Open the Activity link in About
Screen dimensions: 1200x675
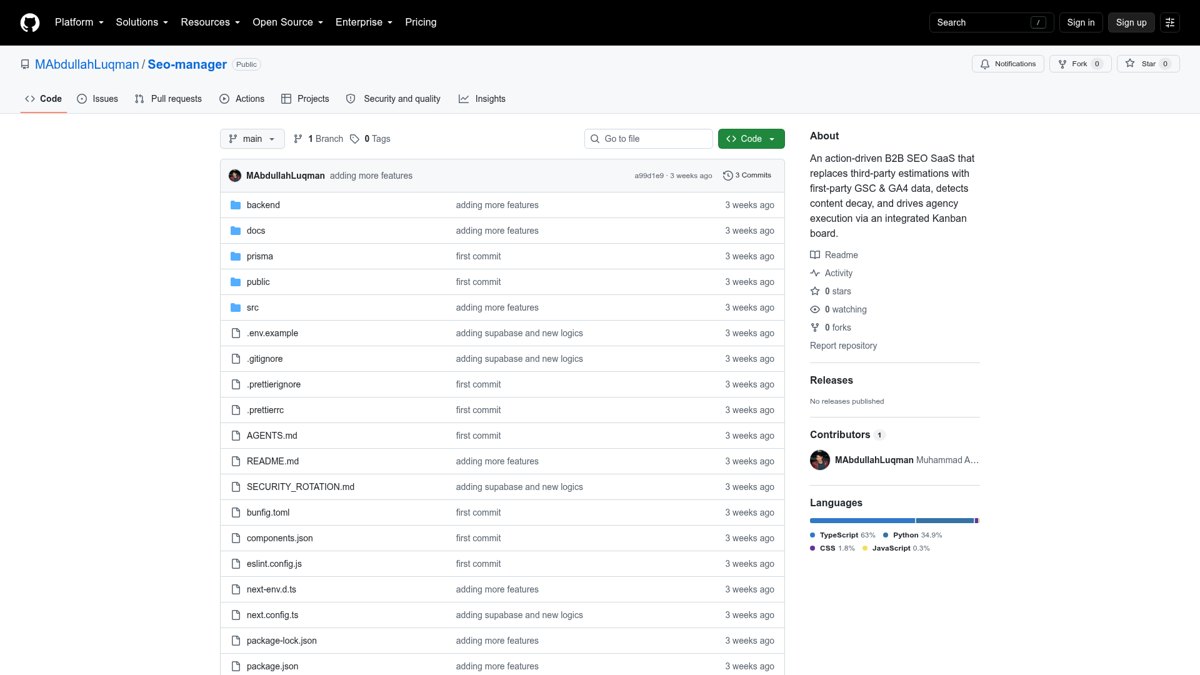click(x=831, y=273)
